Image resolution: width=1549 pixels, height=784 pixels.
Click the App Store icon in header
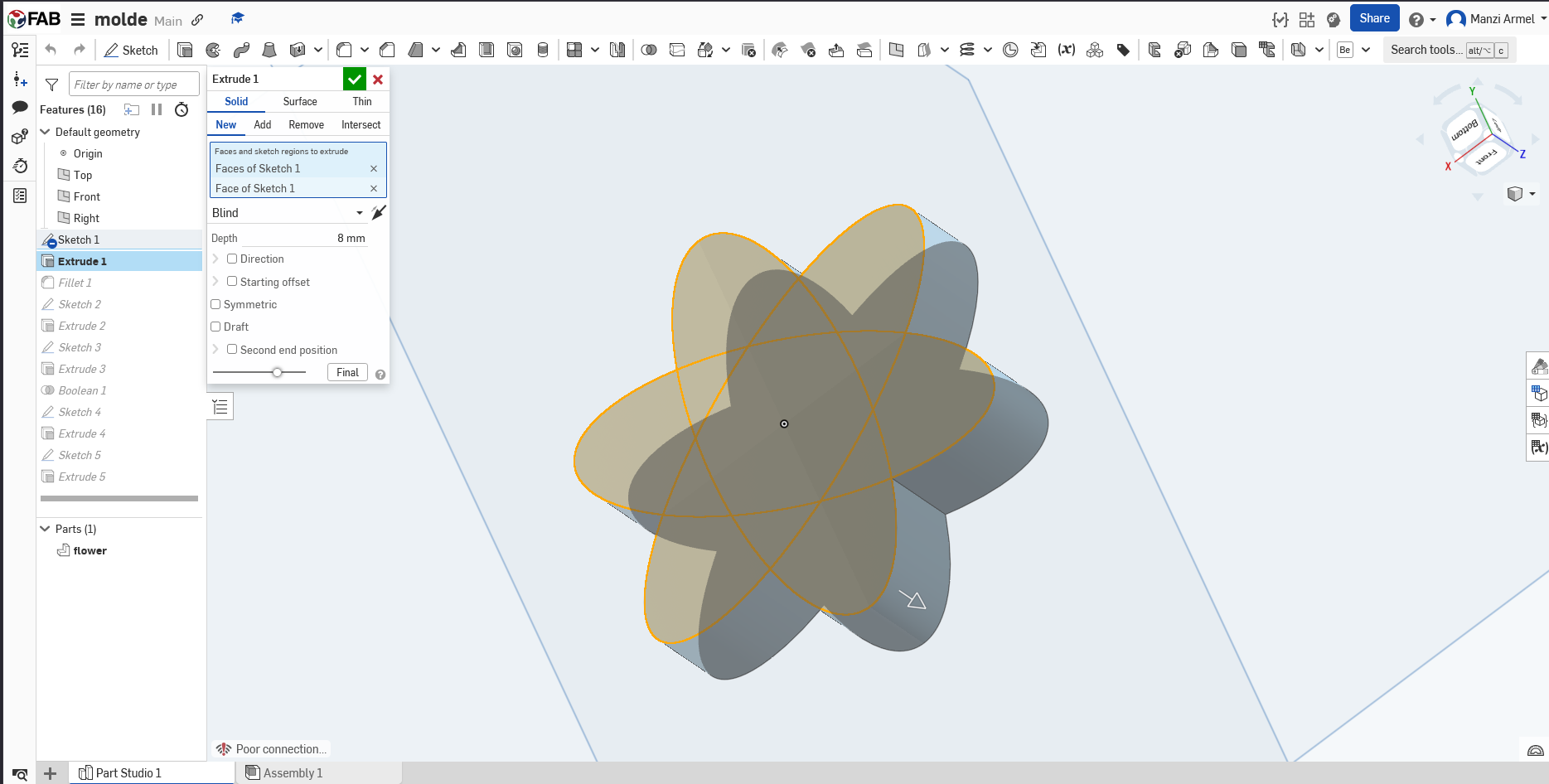(1307, 19)
